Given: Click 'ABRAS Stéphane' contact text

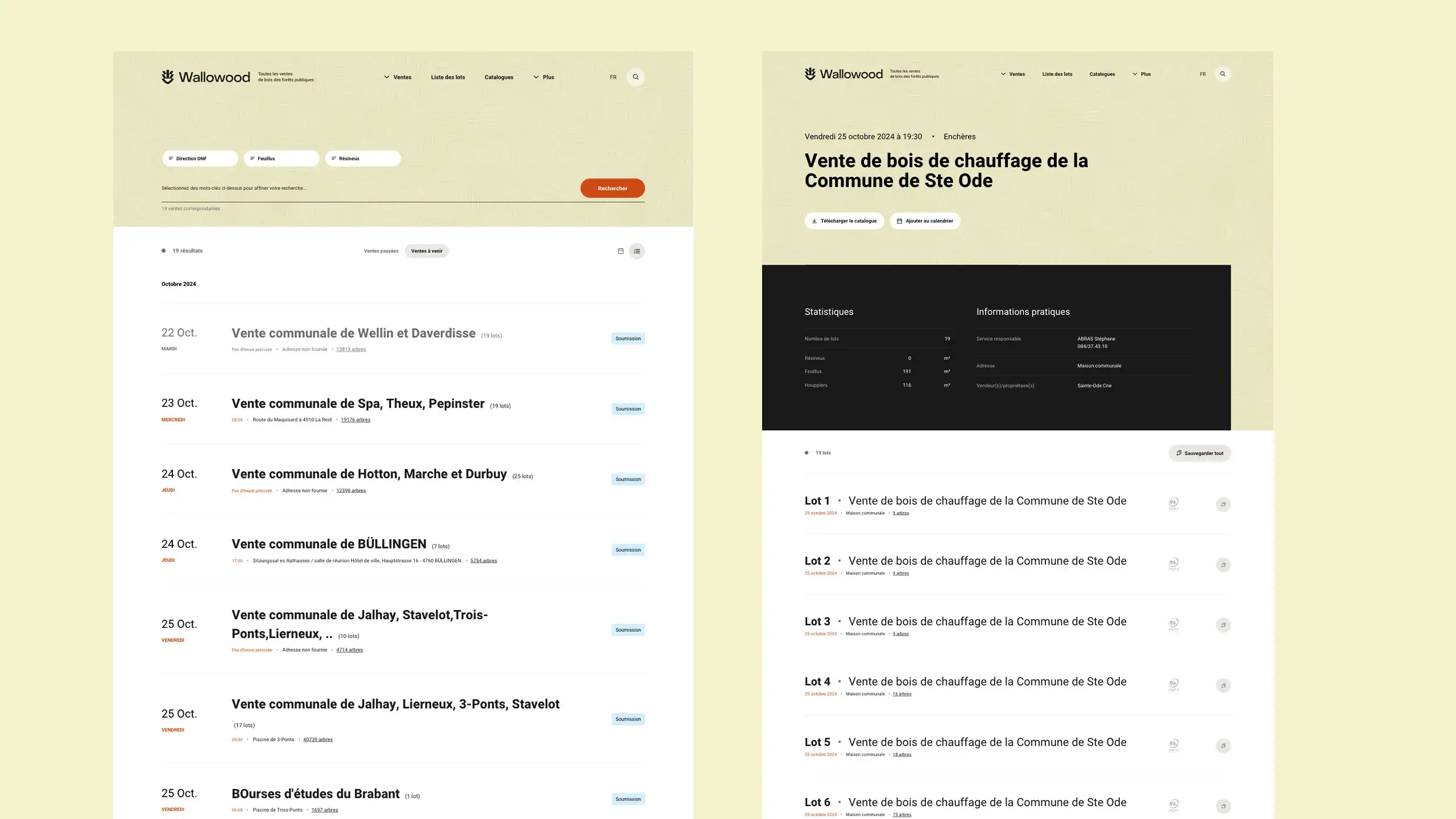Looking at the screenshot, I should (x=1096, y=339).
